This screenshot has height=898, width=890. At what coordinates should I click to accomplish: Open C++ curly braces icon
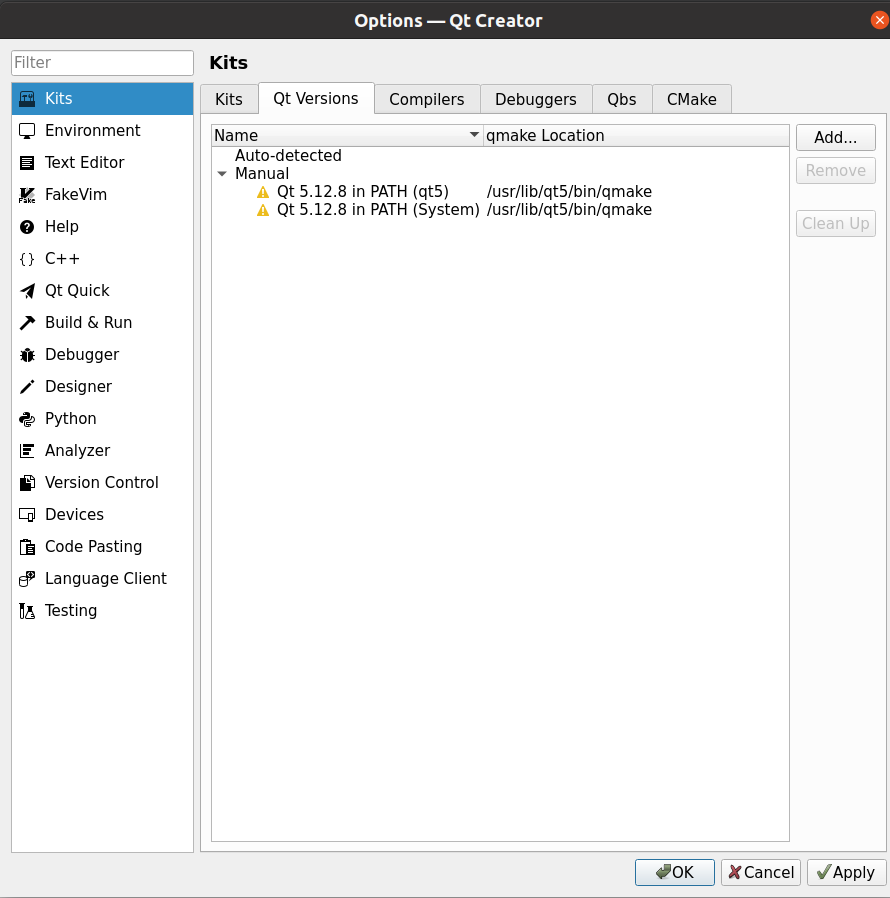(x=27, y=259)
